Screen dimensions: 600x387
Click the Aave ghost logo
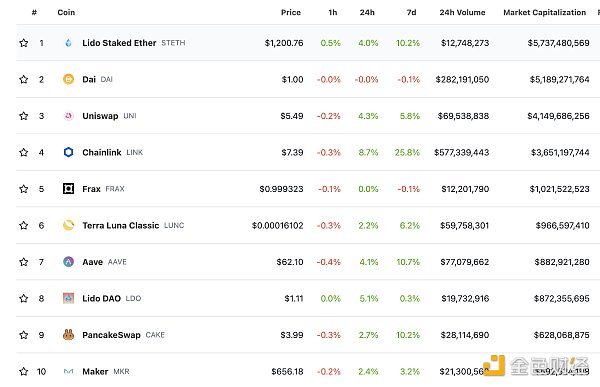[x=68, y=262]
